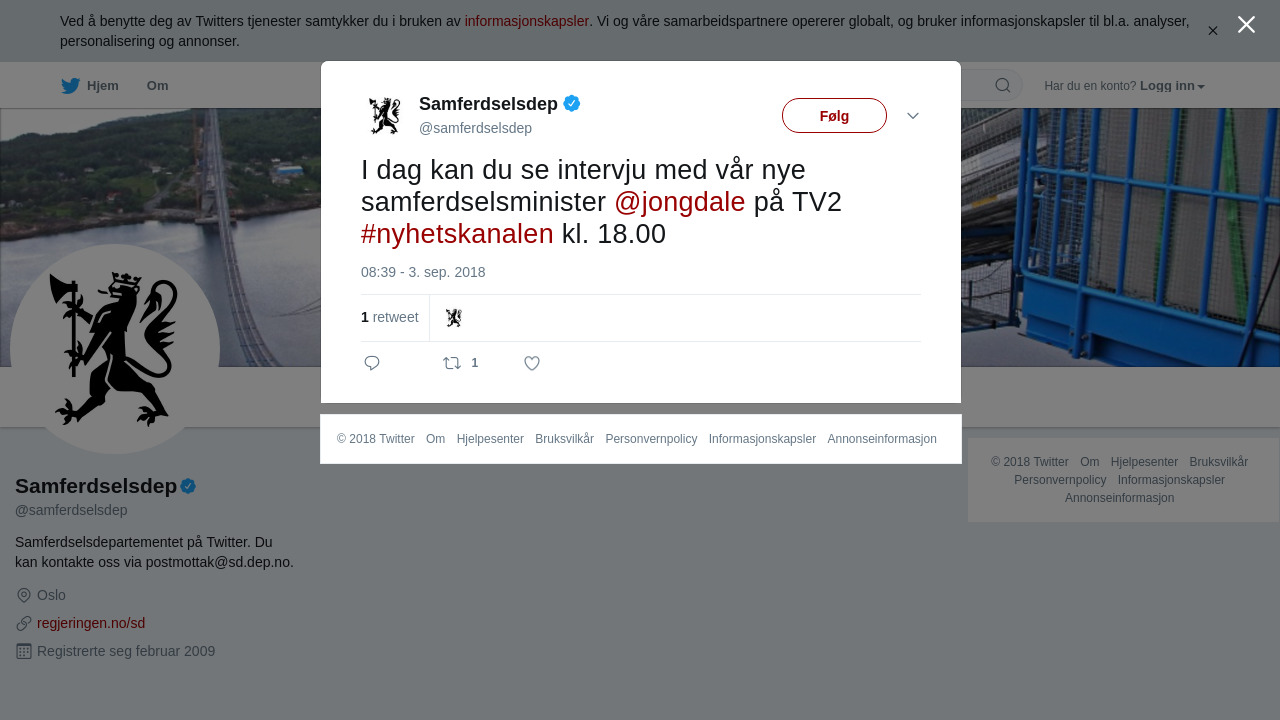Open the #nyhetskanalen hashtag
Viewport: 1280px width, 720px height.
457,234
